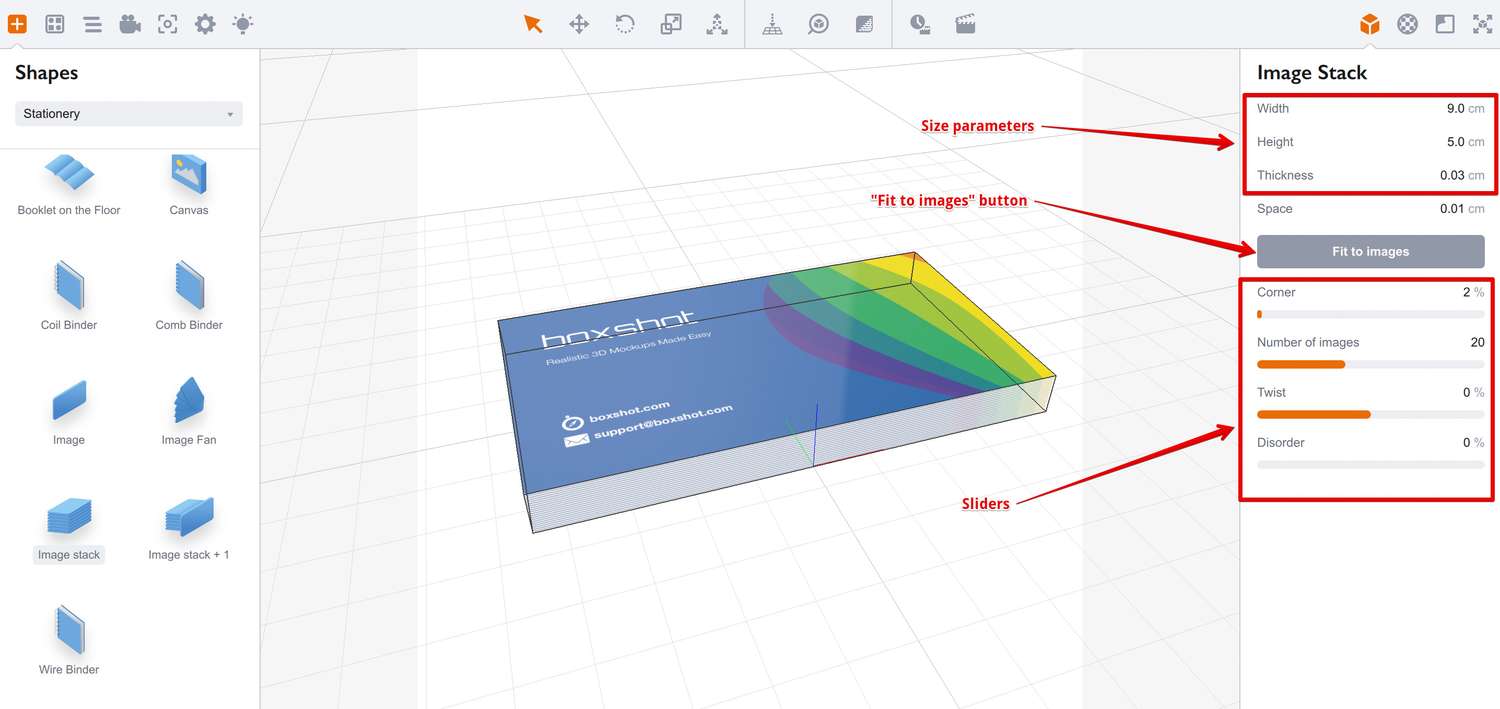Open the Stationery category dropdown
The width and height of the screenshot is (1500, 709).
[129, 114]
